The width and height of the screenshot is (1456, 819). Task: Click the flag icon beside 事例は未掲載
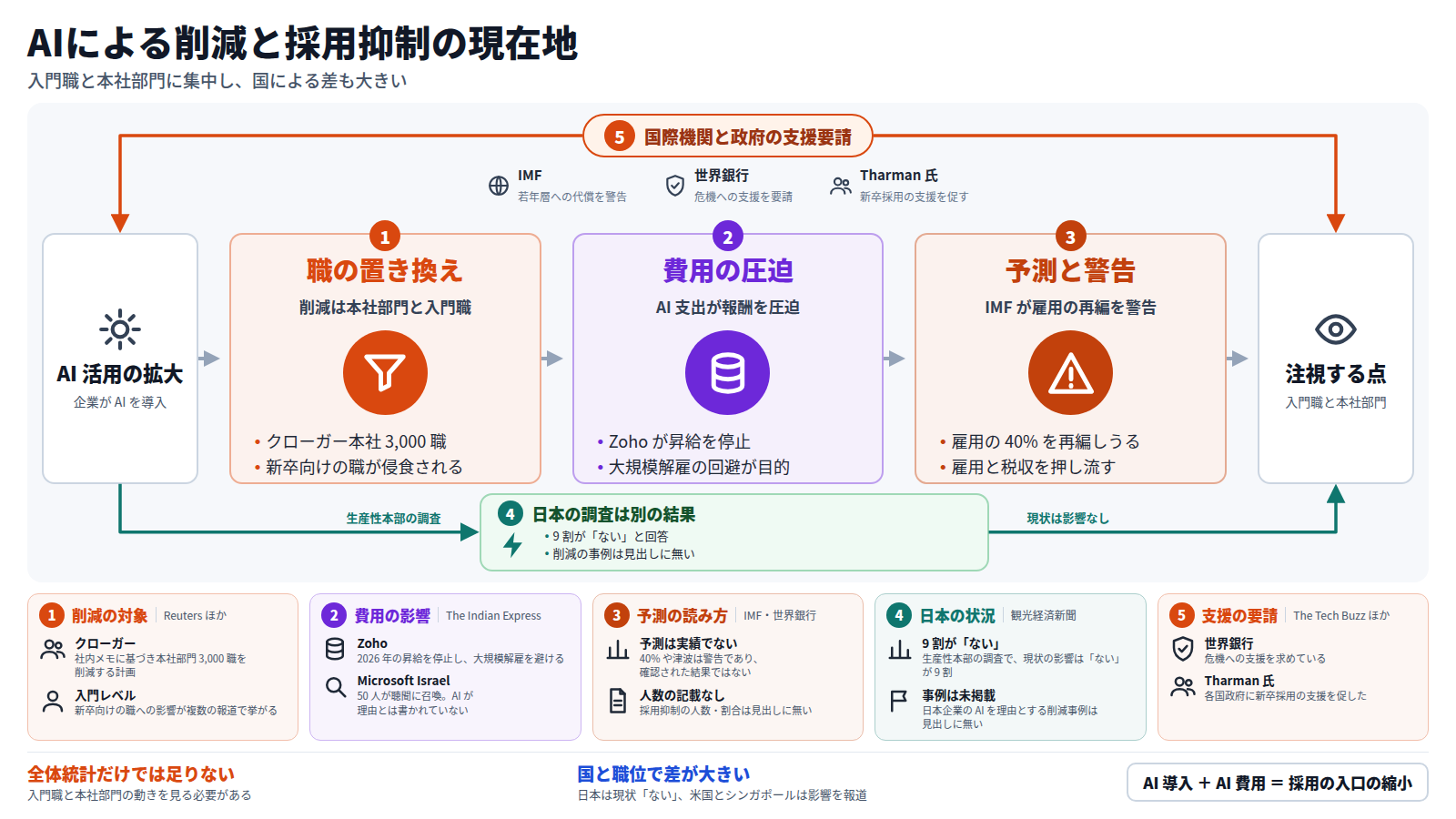coord(899,701)
